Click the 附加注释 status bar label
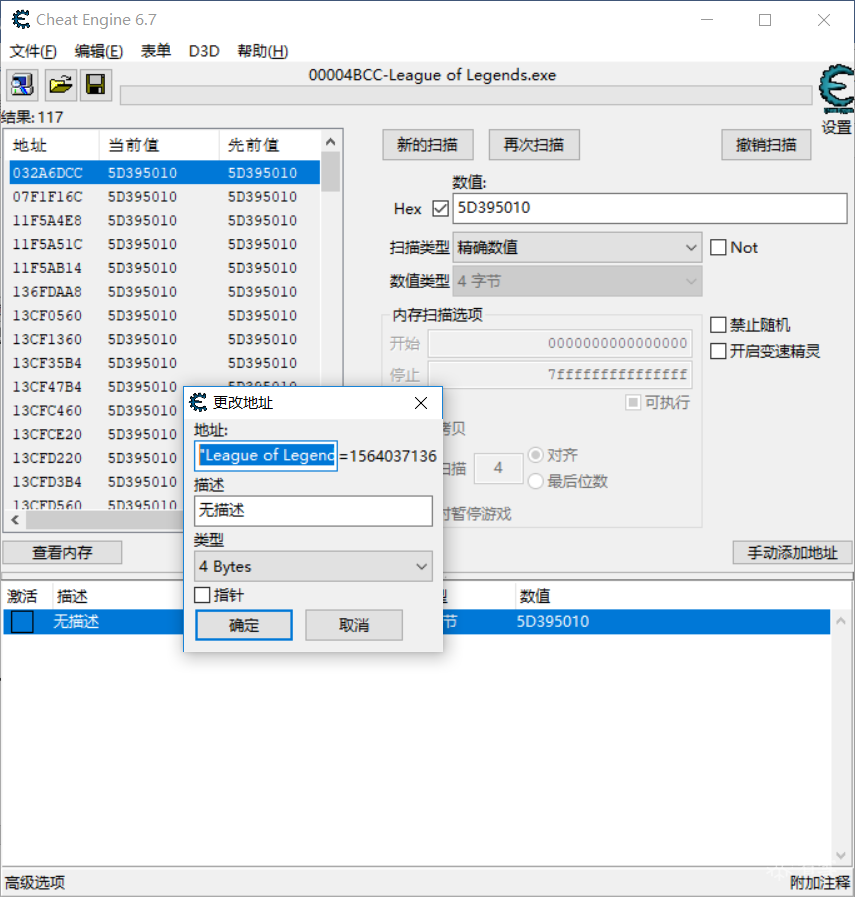The image size is (855, 897). [x=820, y=883]
